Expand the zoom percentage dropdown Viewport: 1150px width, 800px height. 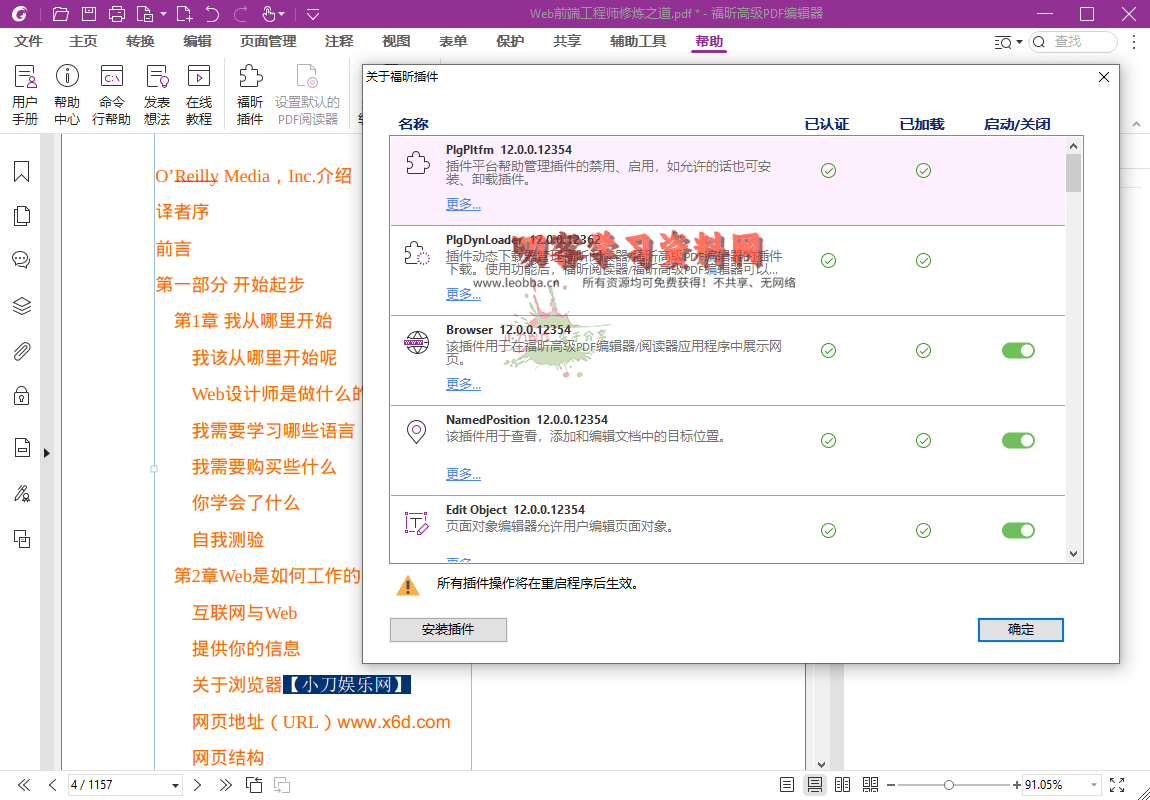tap(1093, 785)
